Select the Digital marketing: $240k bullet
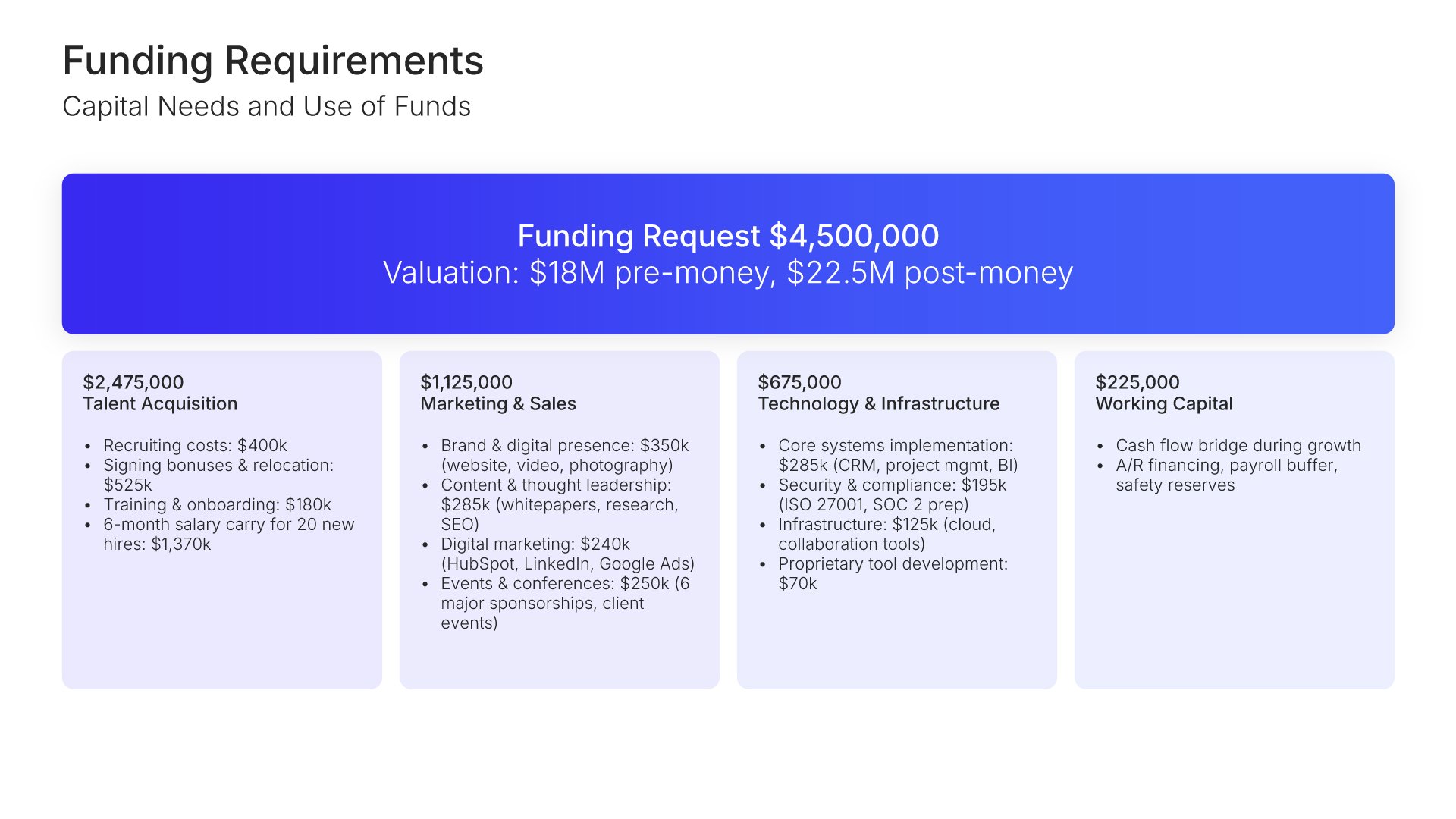The image size is (1456, 819). coord(567,554)
